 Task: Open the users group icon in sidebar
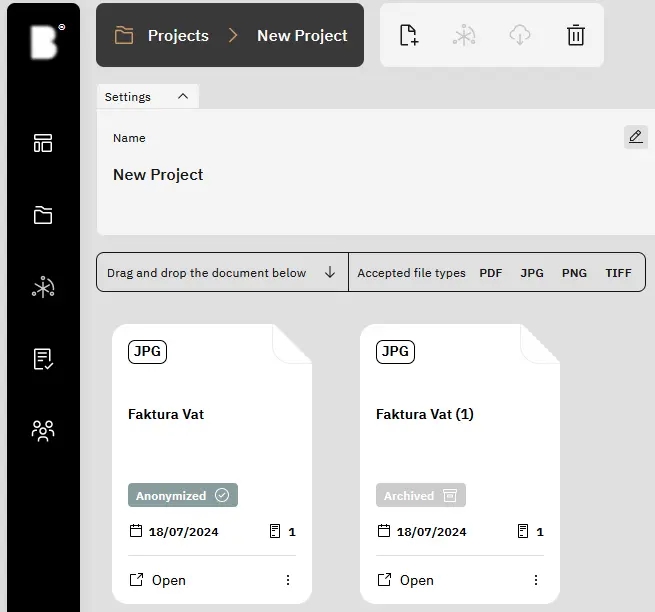[x=43, y=431]
